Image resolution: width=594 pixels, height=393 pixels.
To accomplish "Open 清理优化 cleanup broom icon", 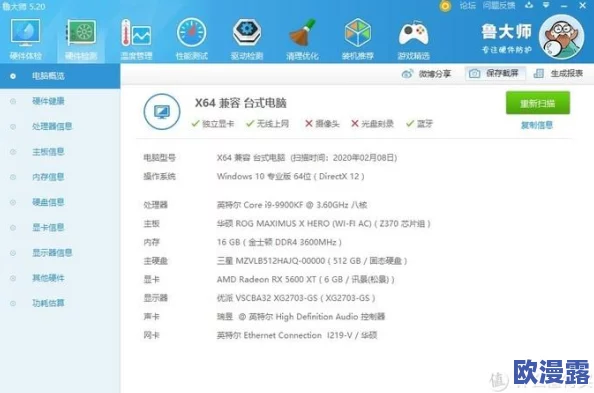I will tap(302, 39).
